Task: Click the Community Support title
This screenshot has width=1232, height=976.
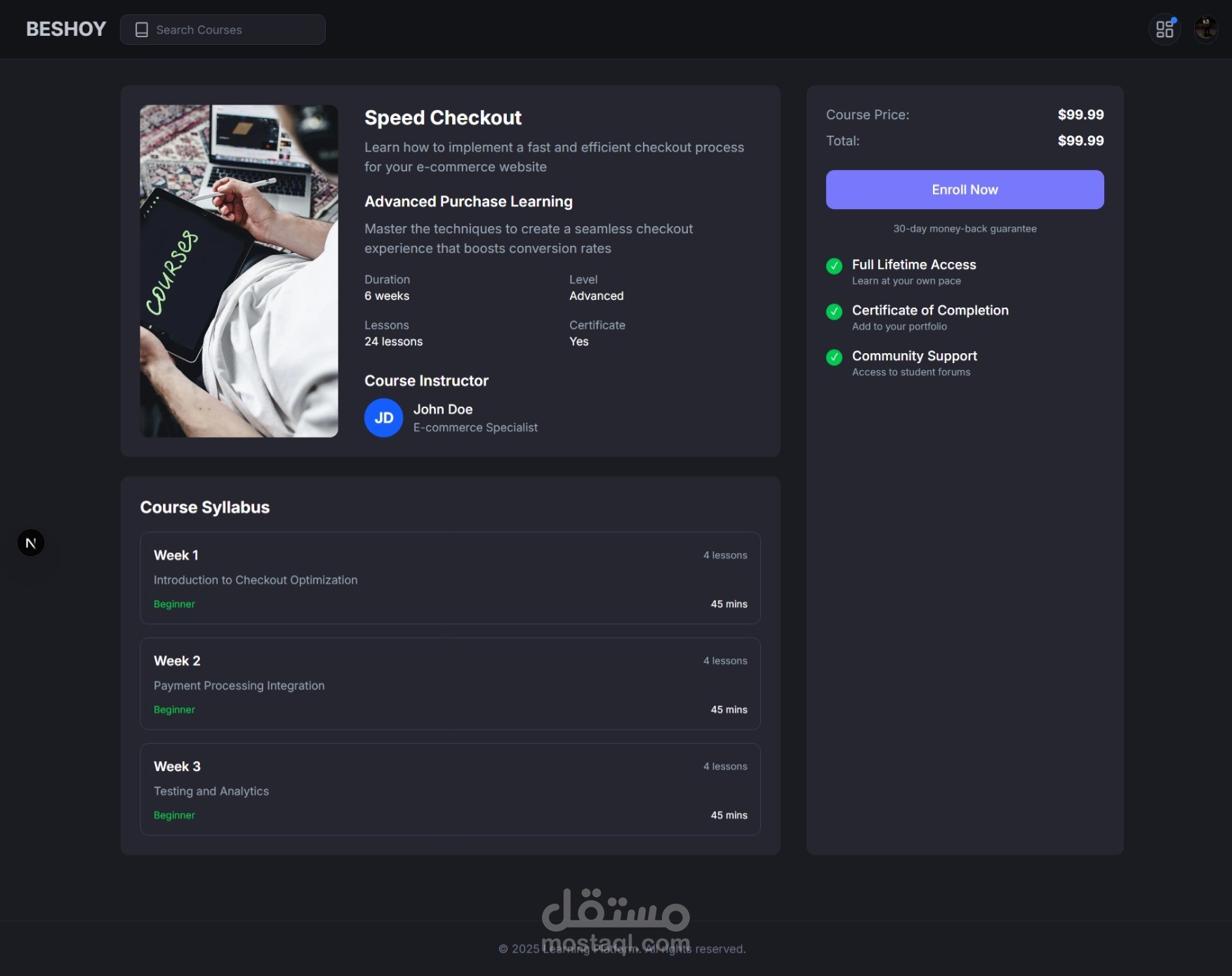Action: pyautogui.click(x=914, y=356)
